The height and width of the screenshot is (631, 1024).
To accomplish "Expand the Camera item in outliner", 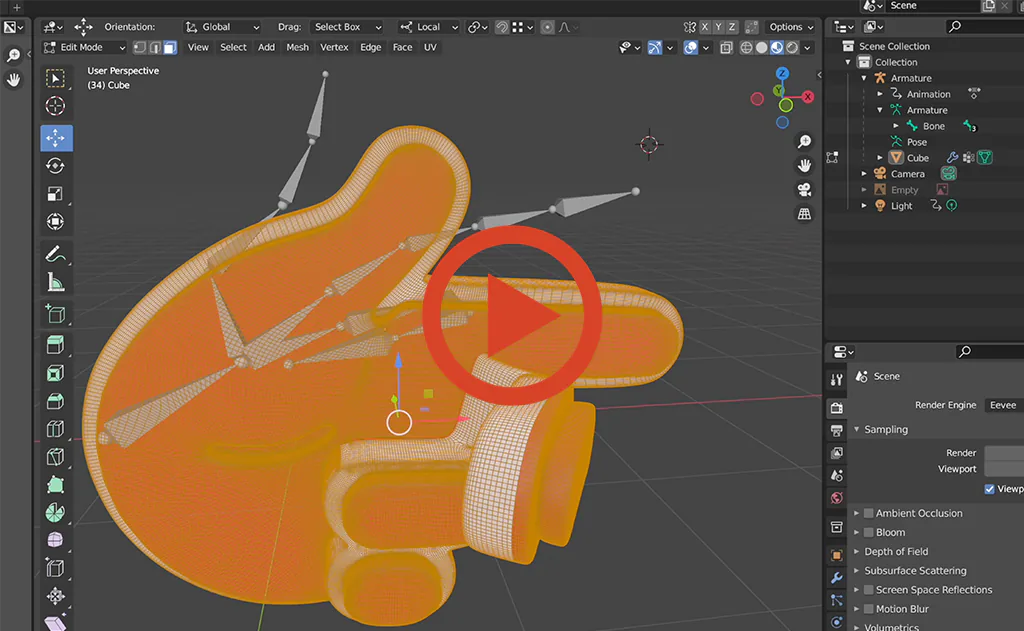I will coord(864,174).
